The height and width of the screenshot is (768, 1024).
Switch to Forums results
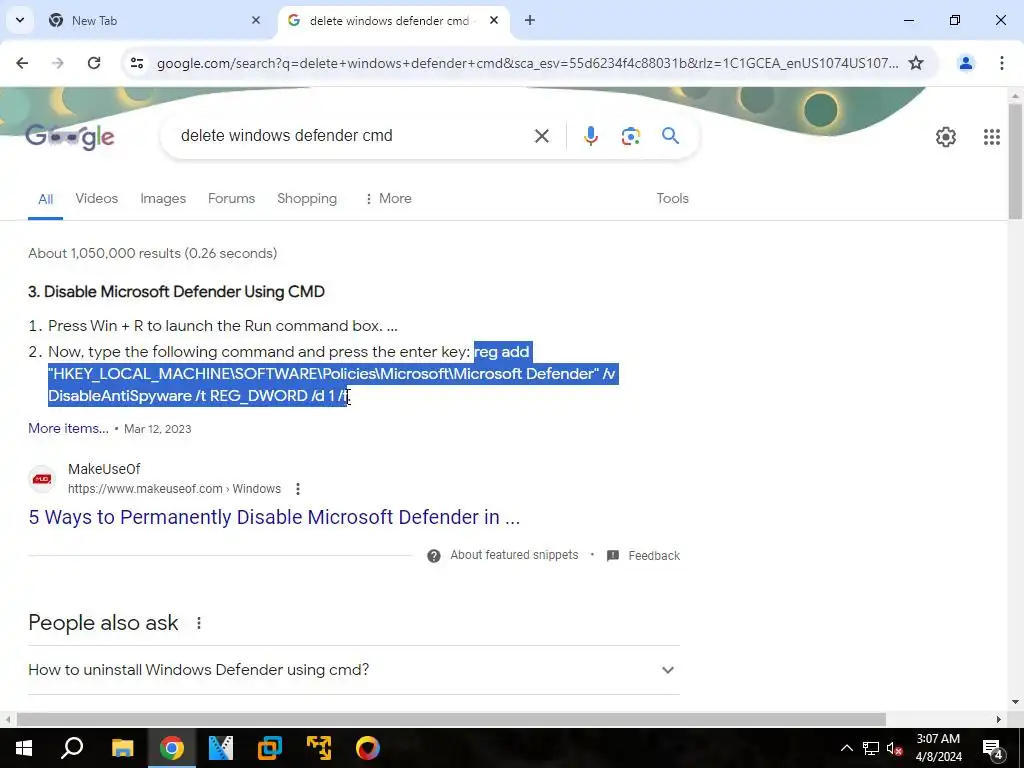tap(231, 199)
